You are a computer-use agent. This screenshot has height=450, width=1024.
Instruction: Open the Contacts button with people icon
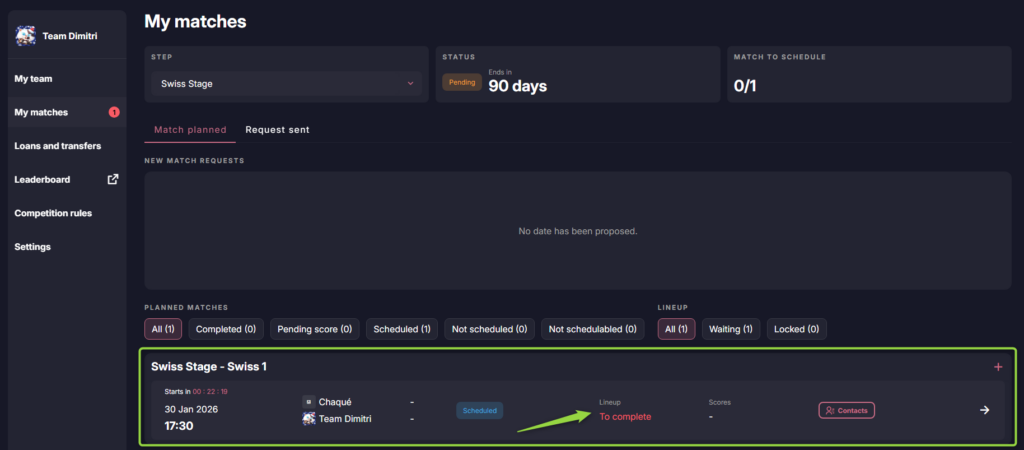[x=846, y=410]
